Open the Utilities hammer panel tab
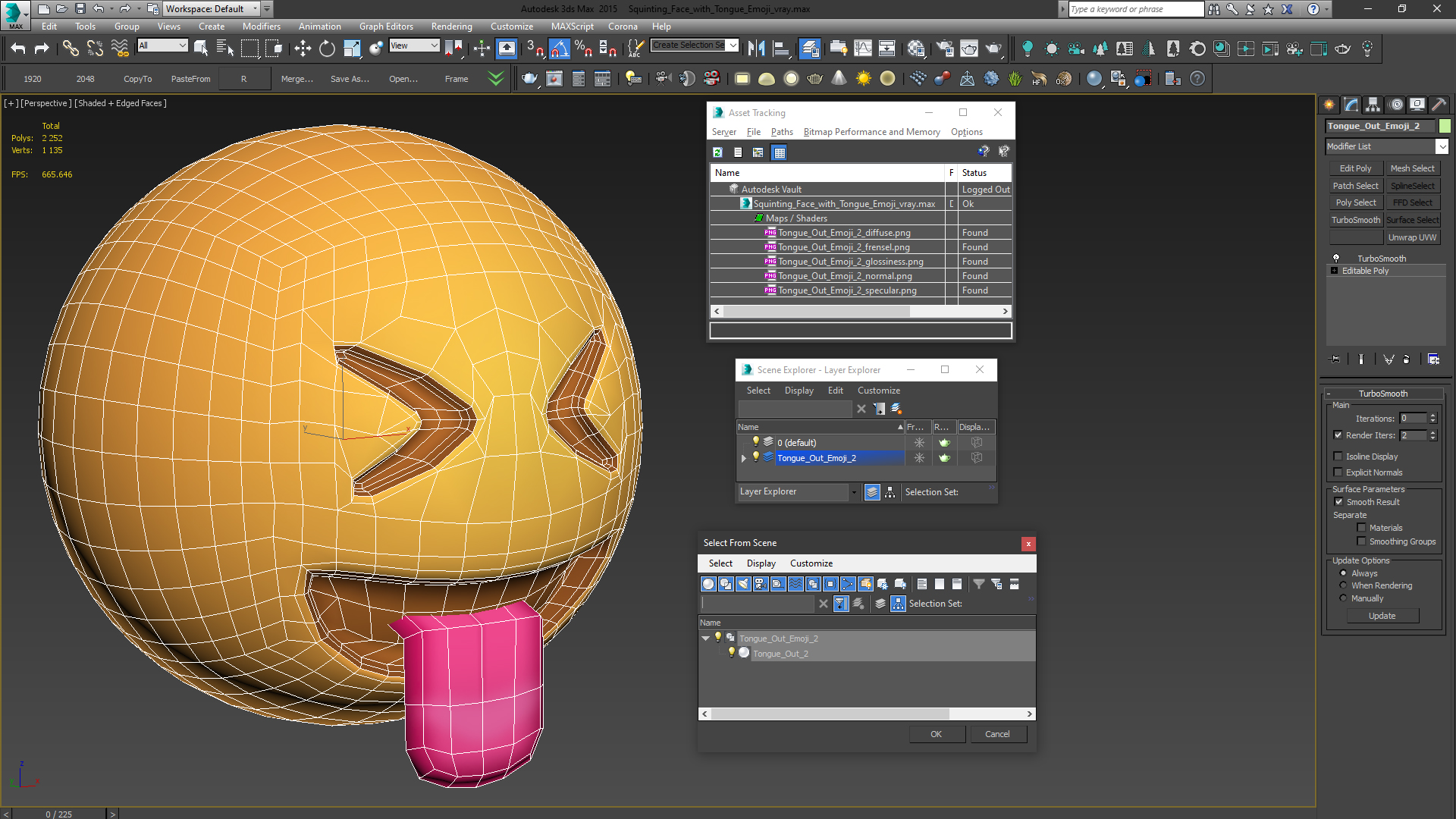This screenshot has width=1456, height=819. tap(1439, 105)
